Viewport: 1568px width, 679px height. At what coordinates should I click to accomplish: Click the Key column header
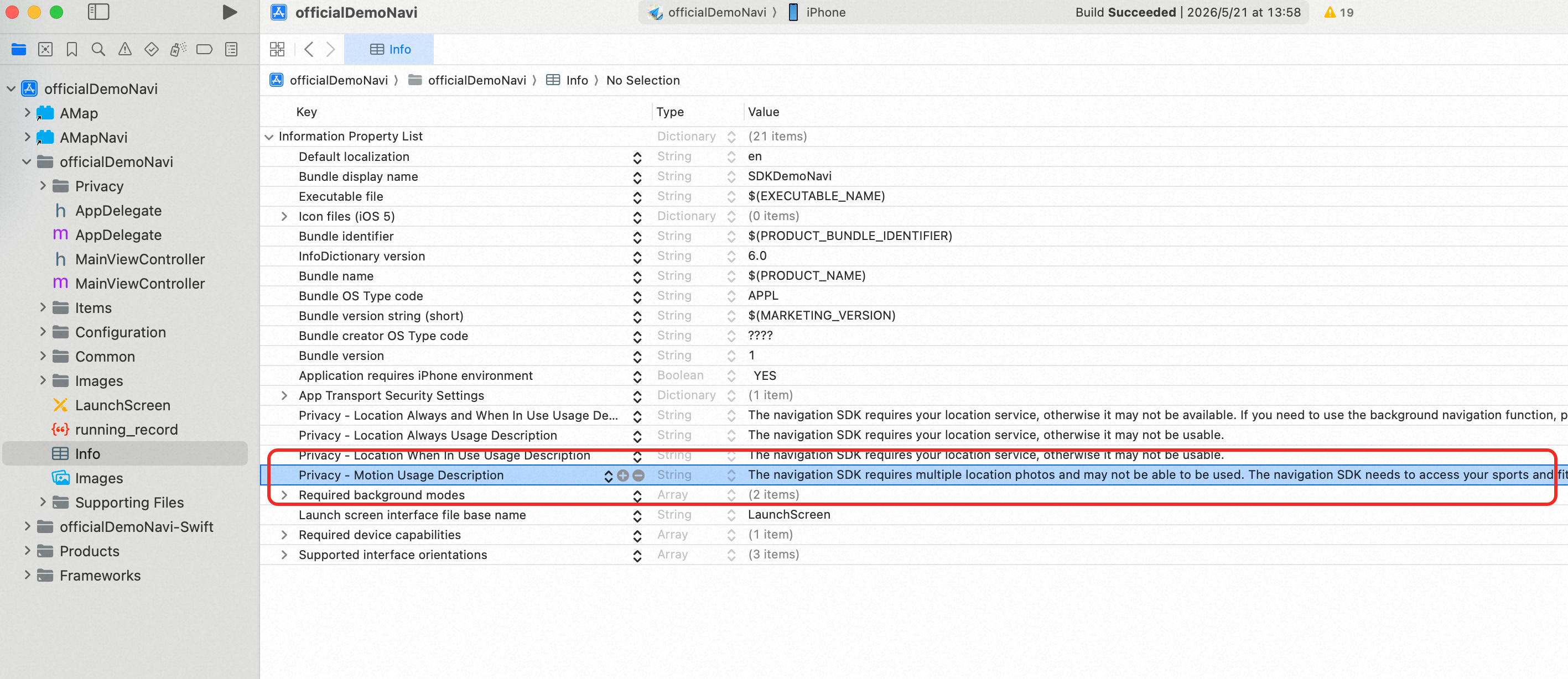tap(306, 112)
